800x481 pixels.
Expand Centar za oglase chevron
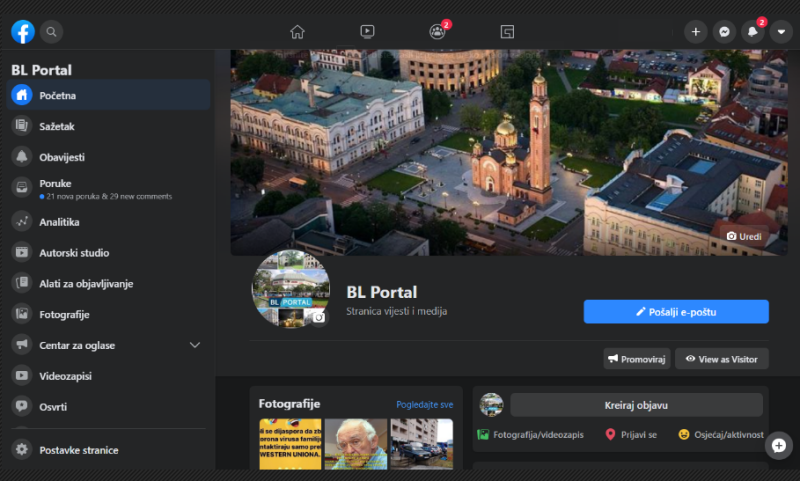195,345
